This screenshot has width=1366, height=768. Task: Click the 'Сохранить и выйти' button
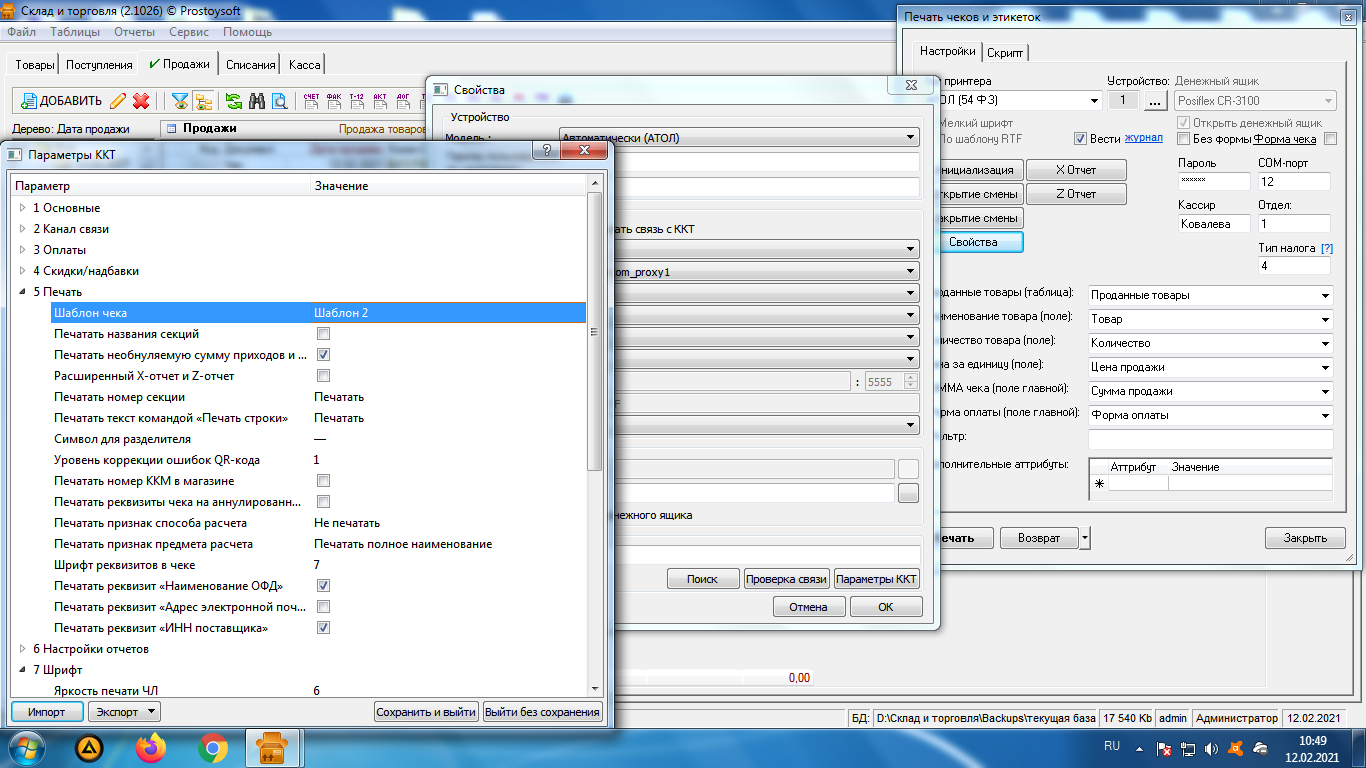coord(426,712)
